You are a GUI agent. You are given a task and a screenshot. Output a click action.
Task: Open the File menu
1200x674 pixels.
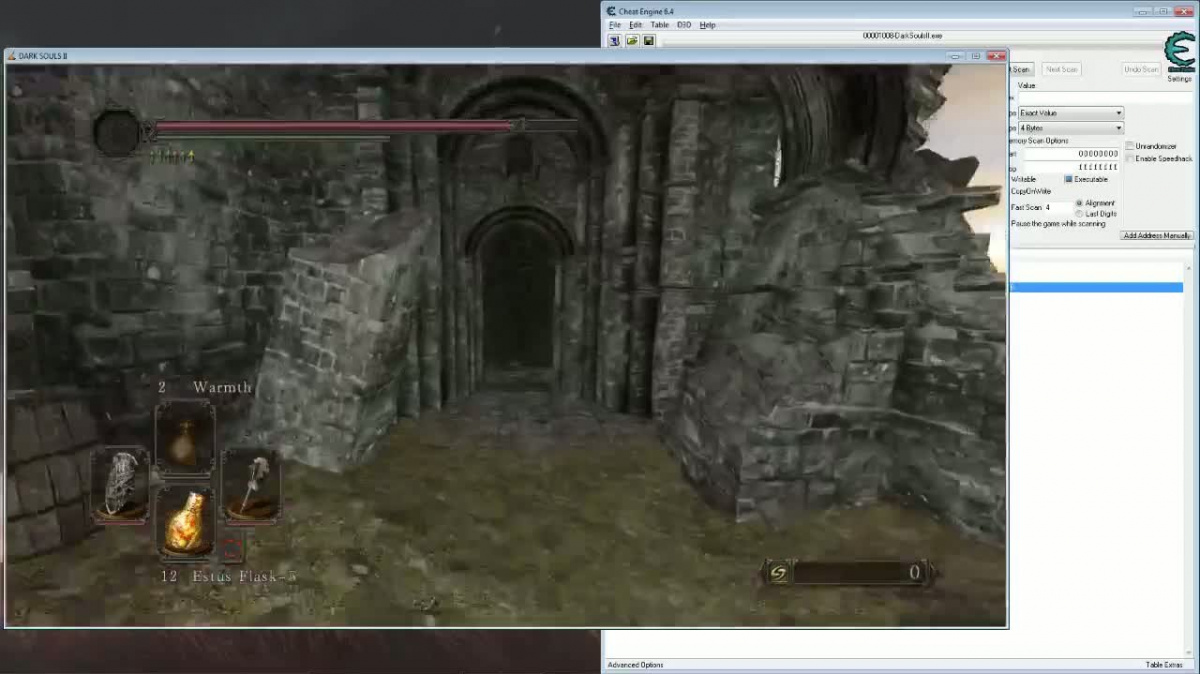615,24
